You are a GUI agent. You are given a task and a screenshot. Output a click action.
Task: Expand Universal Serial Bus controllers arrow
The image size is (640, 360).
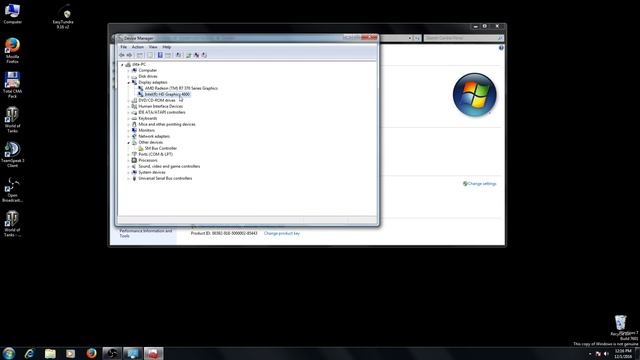click(128, 178)
